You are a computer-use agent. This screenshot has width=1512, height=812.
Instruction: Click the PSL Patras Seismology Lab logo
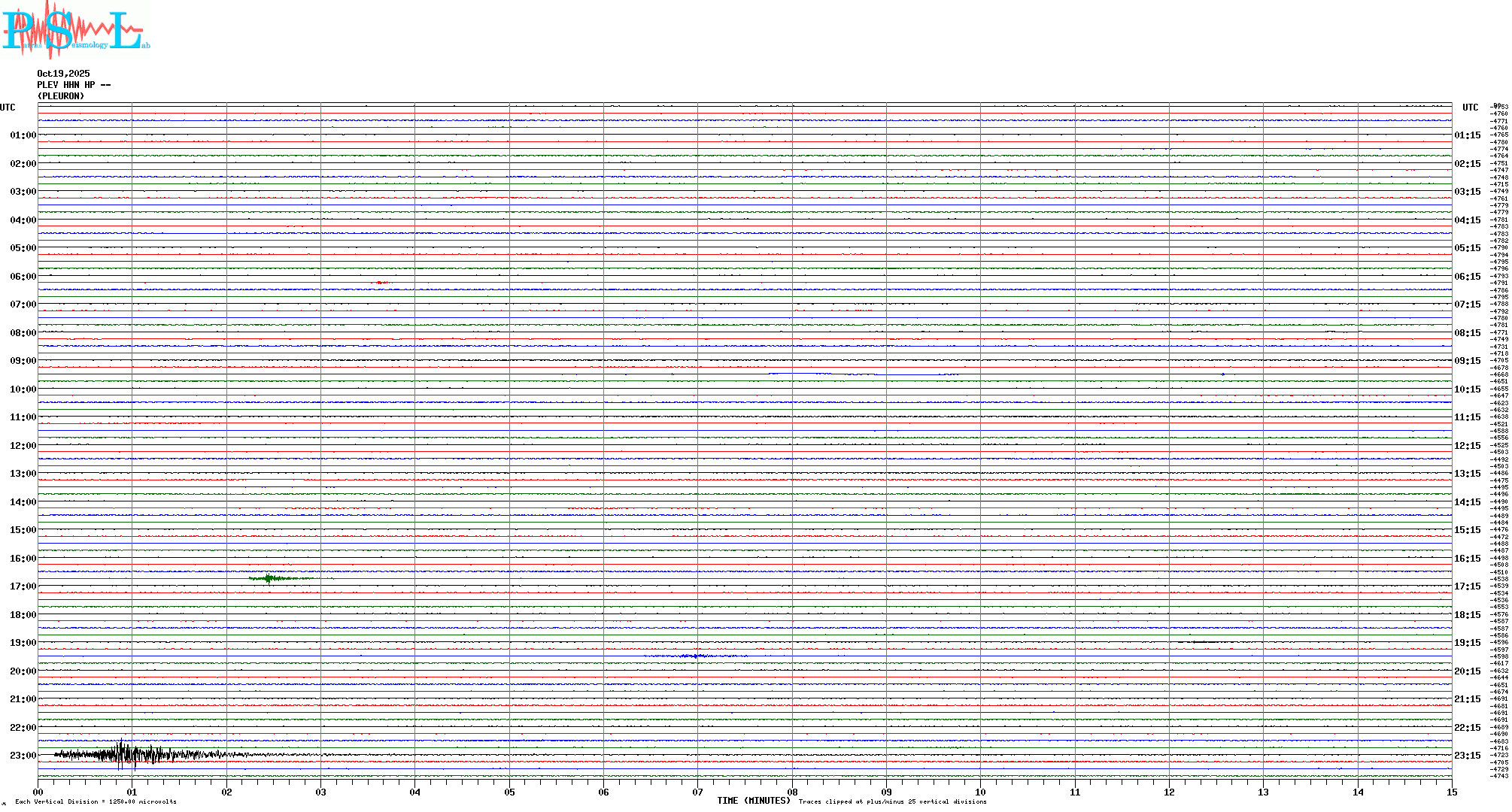75,29
